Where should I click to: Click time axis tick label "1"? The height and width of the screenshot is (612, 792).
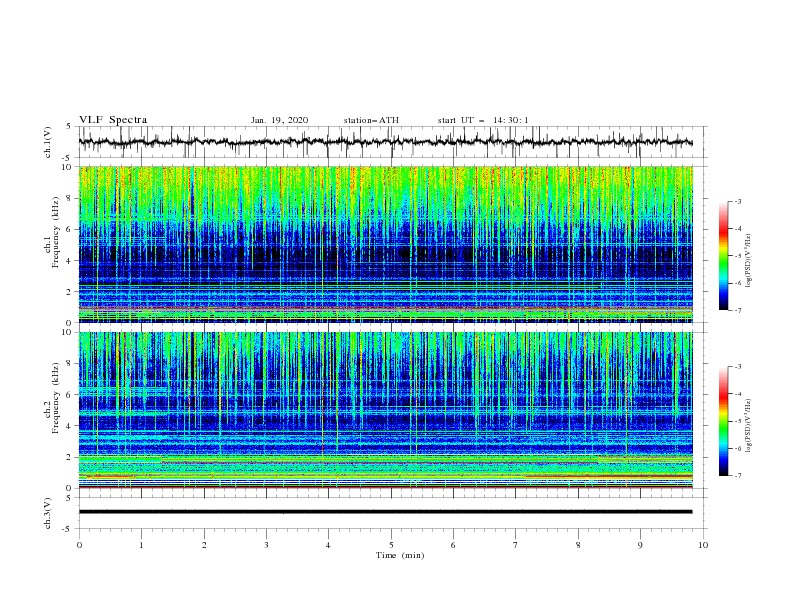141,545
